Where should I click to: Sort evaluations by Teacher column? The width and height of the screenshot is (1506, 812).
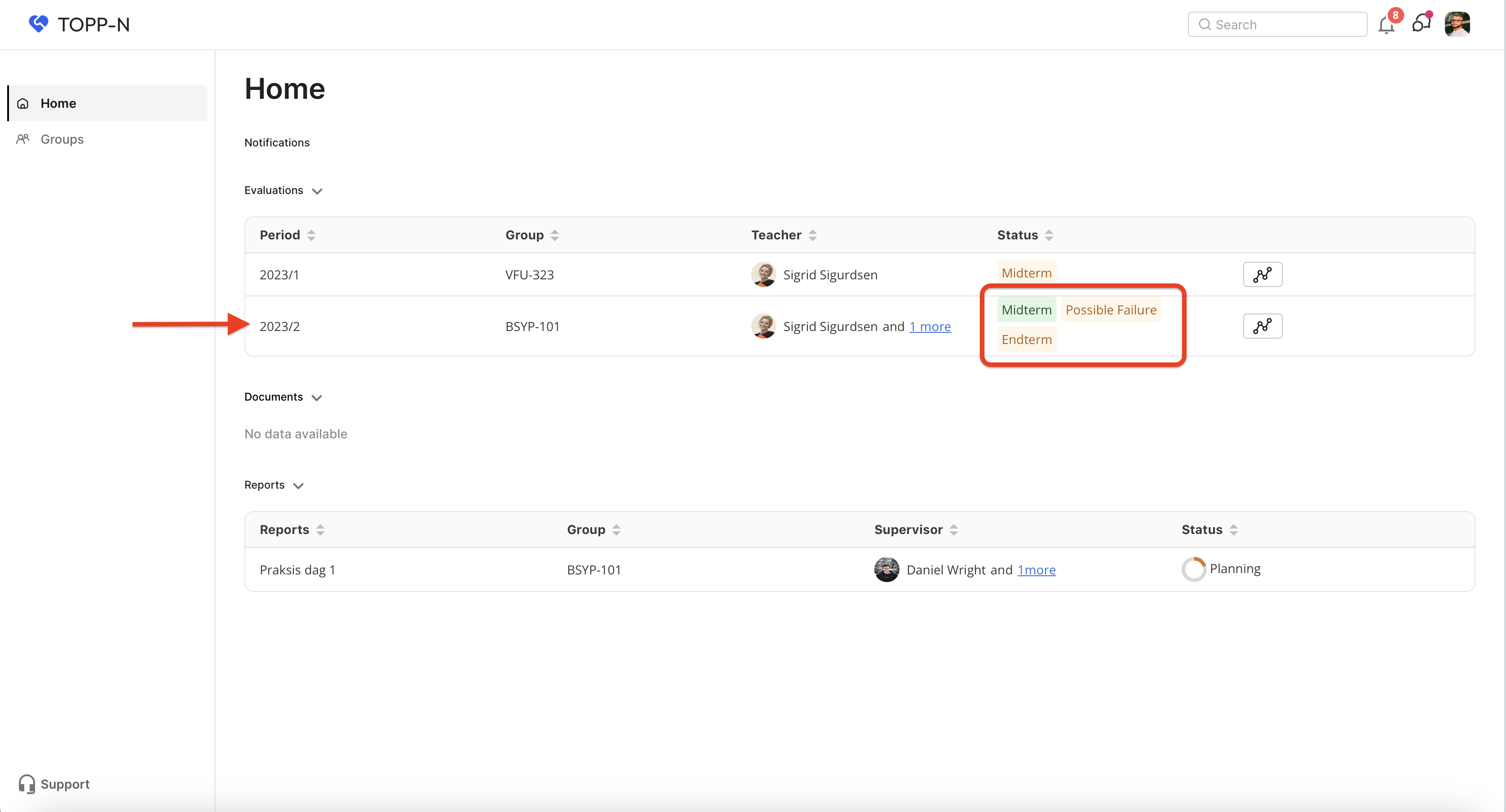[x=812, y=235]
